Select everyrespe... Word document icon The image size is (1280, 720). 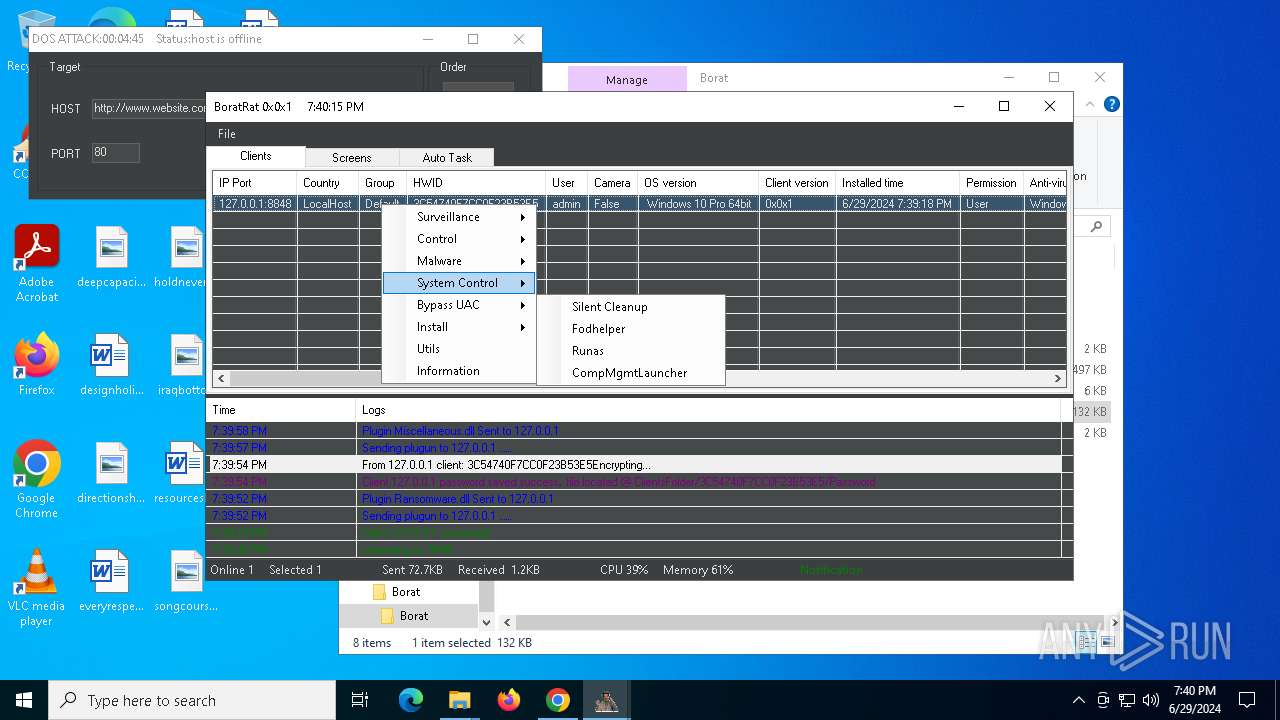(x=112, y=581)
